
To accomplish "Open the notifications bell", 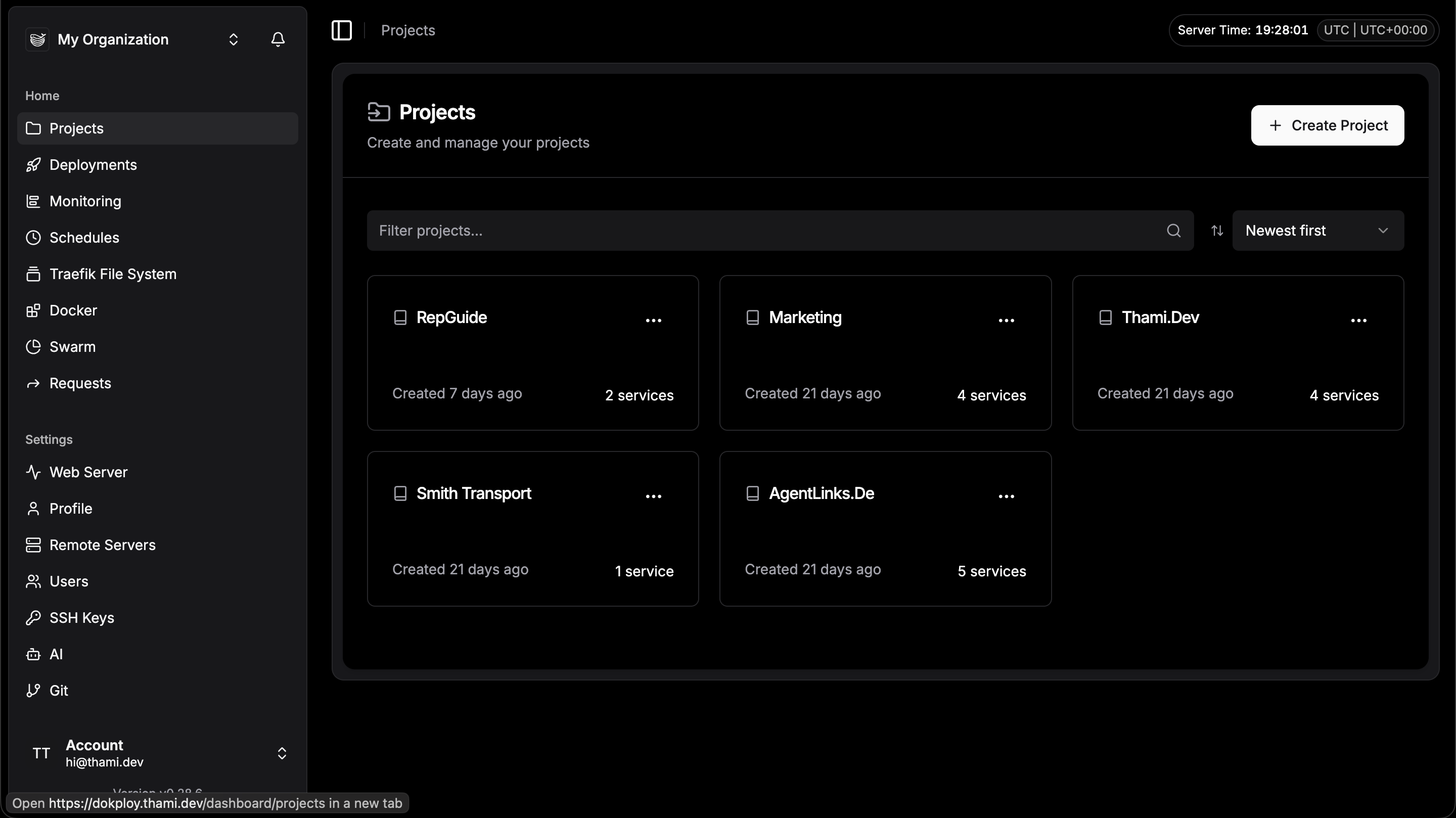I will (278, 39).
